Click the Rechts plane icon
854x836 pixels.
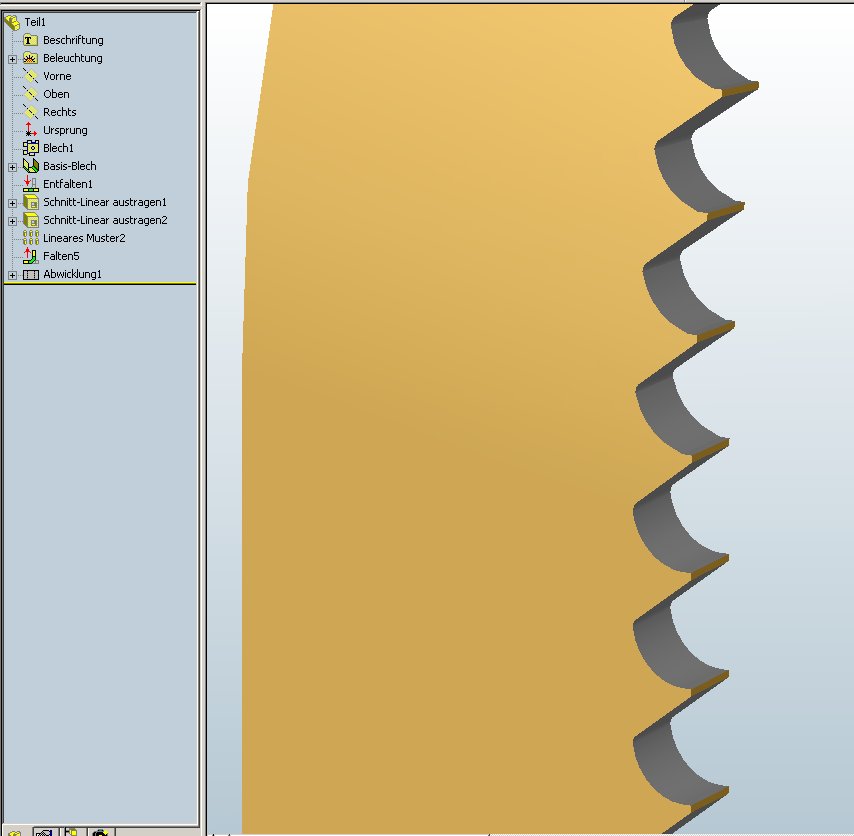point(30,112)
